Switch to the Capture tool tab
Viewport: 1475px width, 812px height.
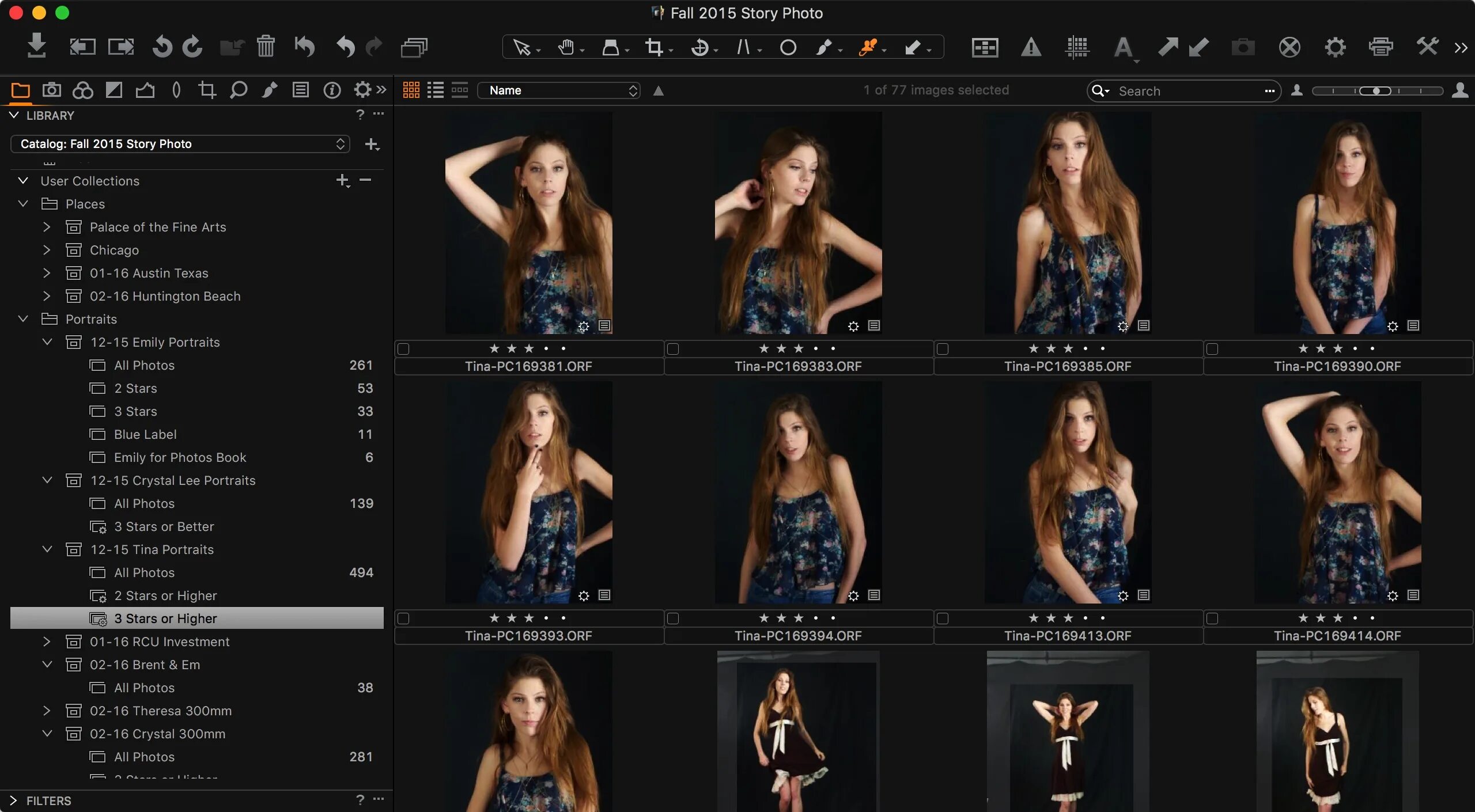(x=52, y=90)
